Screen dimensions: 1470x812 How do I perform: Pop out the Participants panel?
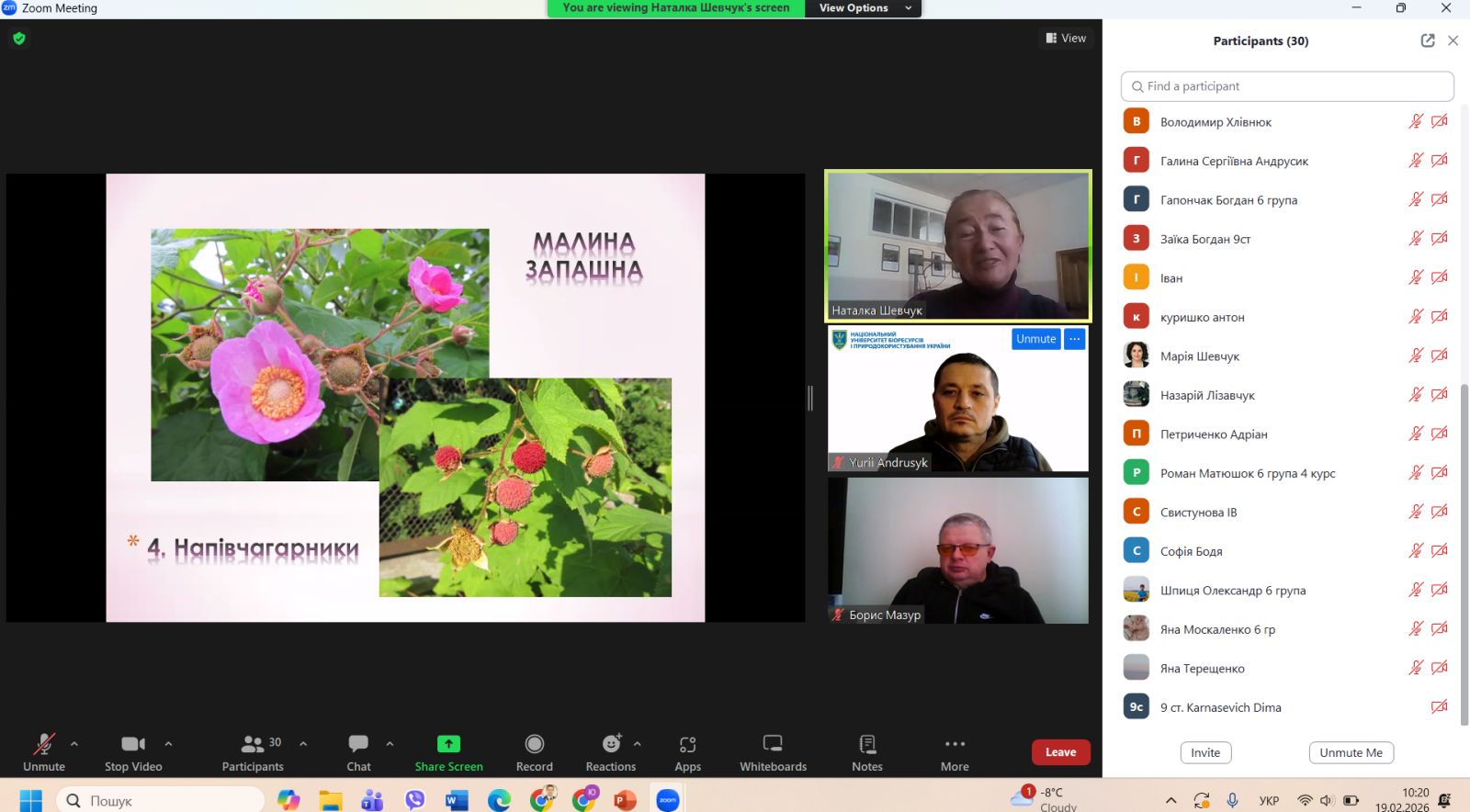tap(1428, 40)
